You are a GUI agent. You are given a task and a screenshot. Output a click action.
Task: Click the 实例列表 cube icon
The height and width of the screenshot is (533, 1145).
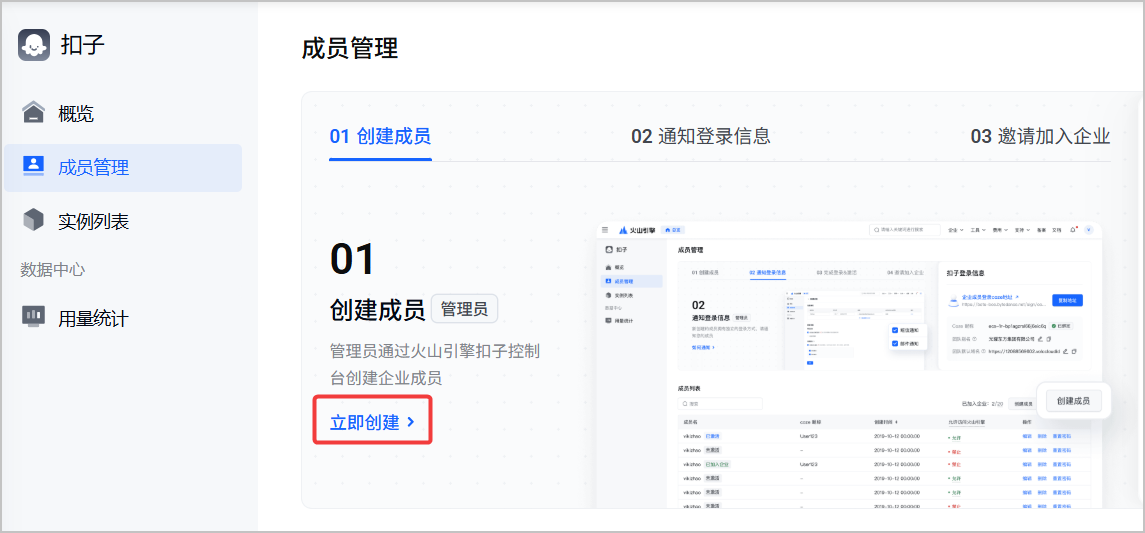click(x=34, y=221)
